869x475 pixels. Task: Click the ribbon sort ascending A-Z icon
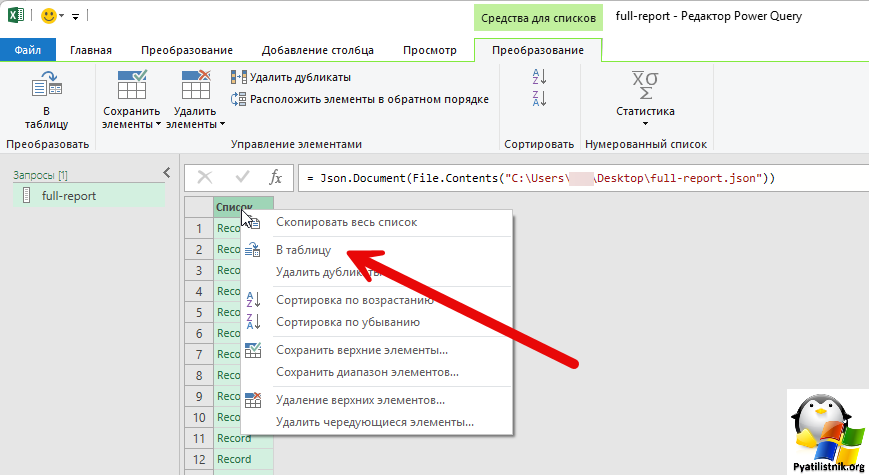click(539, 76)
